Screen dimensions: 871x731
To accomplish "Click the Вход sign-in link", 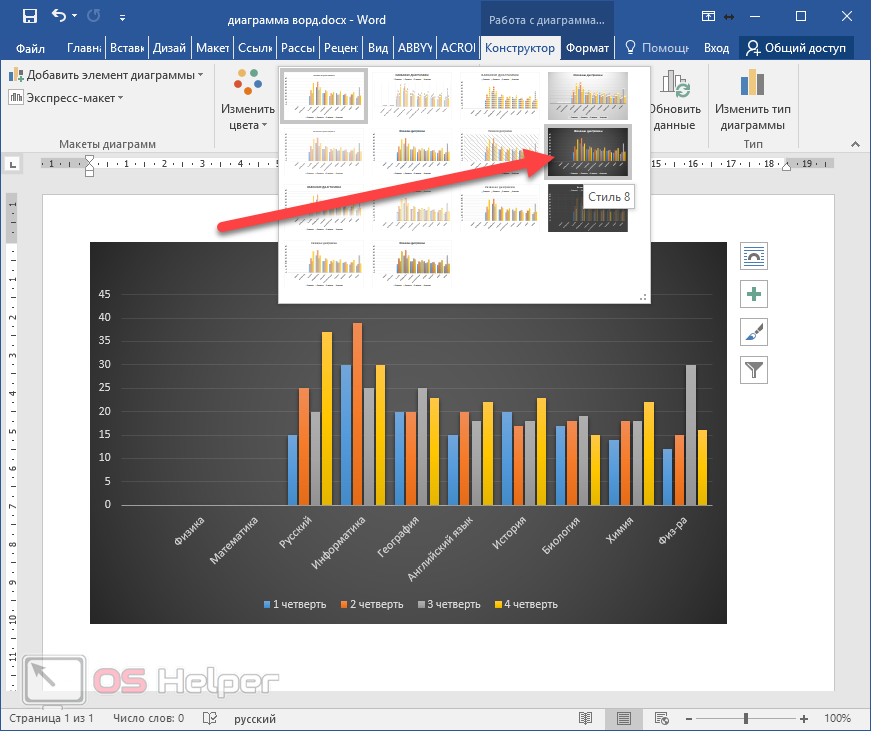I will (716, 48).
